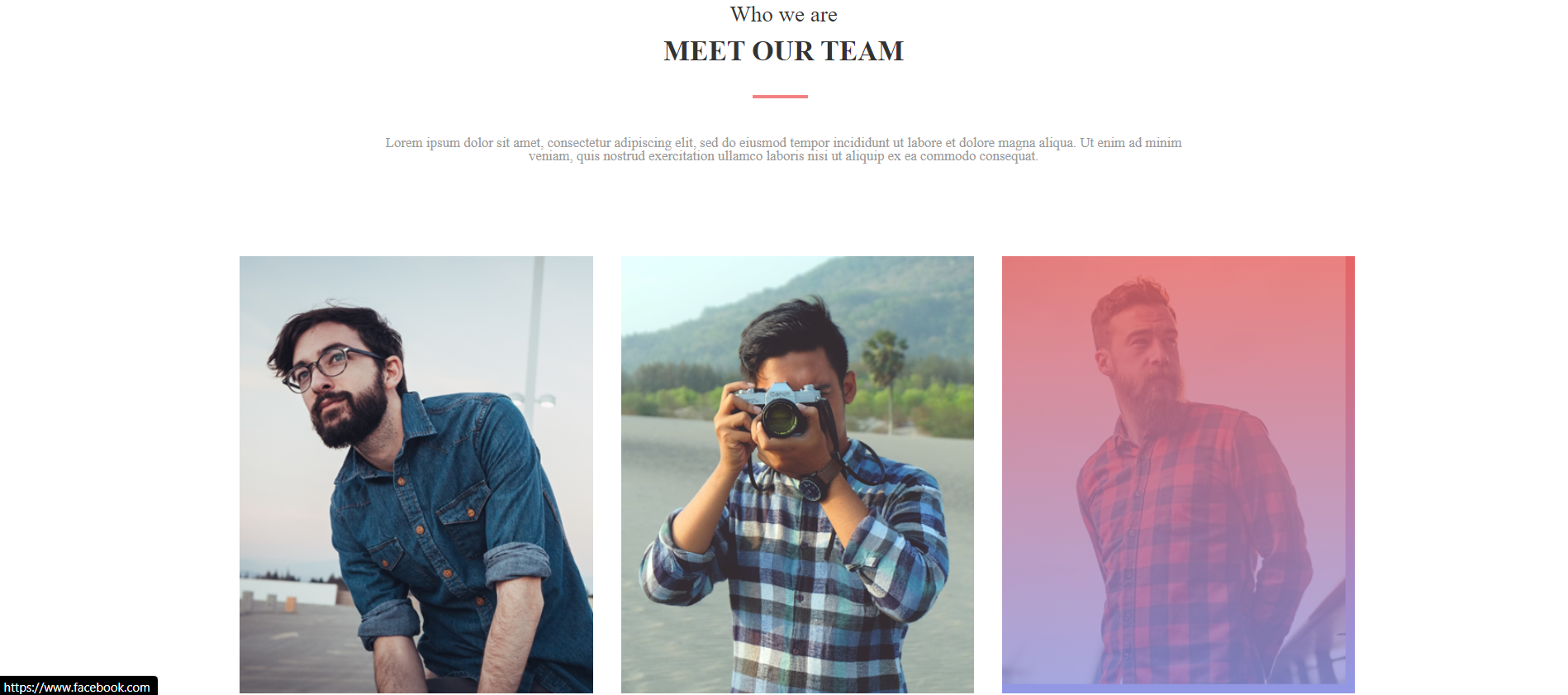
Task: Click the Lorem ipsum description paragraph
Action: point(783,150)
